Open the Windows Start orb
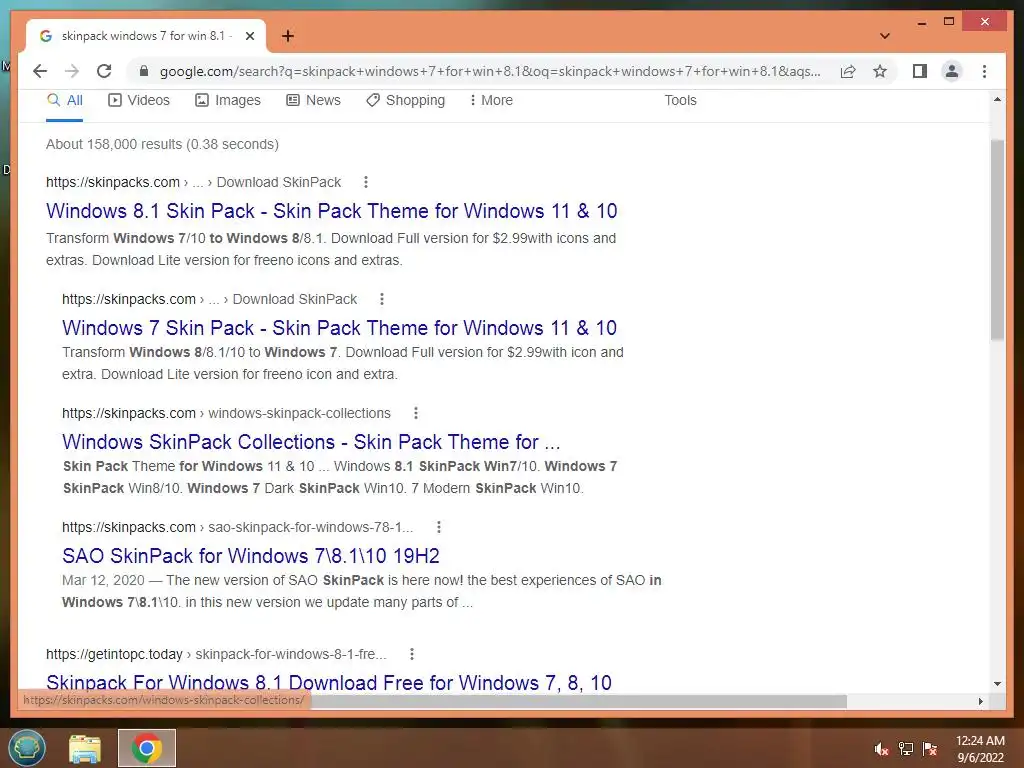The image size is (1024, 768). pos(27,748)
